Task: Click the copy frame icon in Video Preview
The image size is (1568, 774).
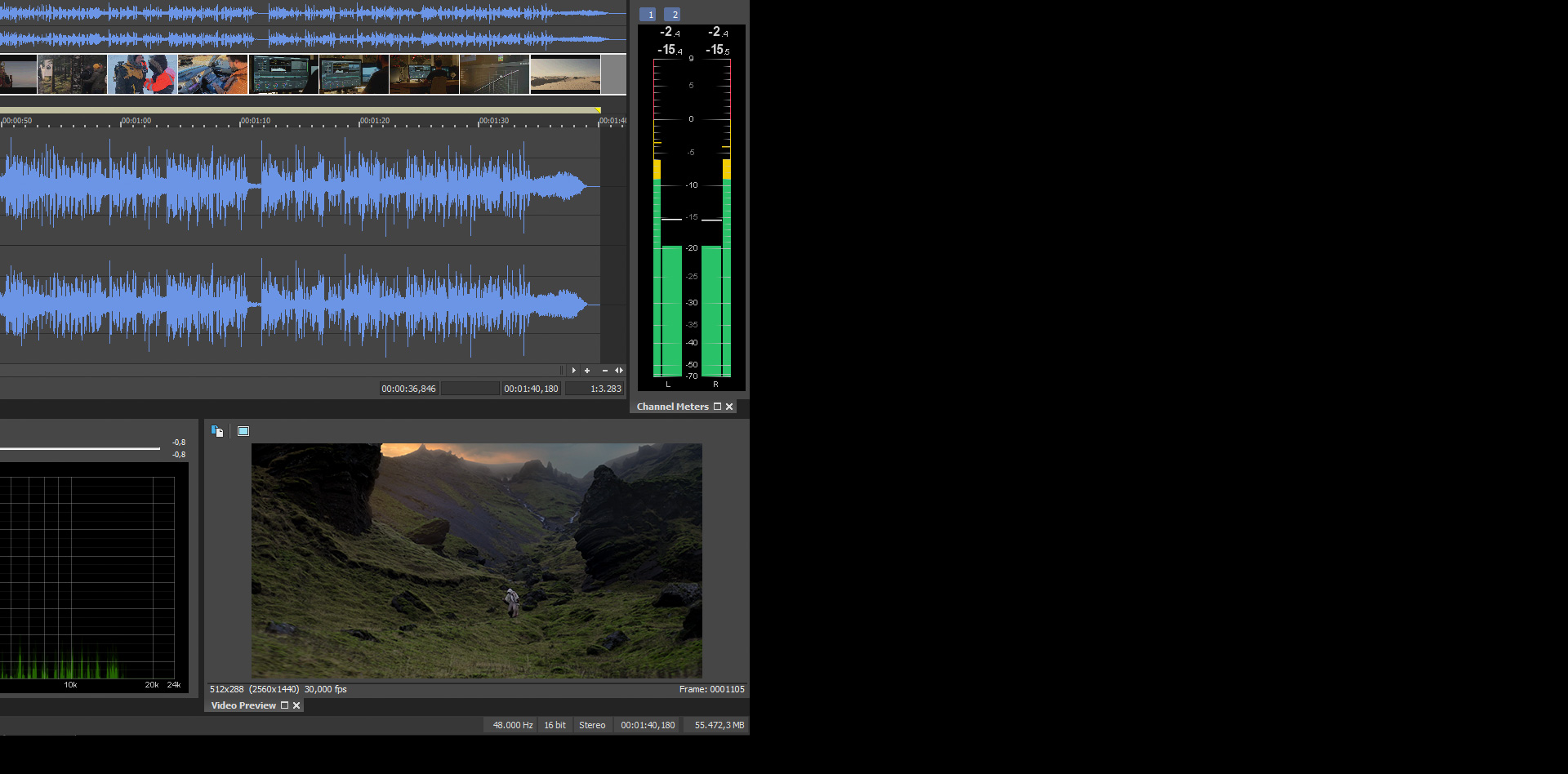Action: 217,431
